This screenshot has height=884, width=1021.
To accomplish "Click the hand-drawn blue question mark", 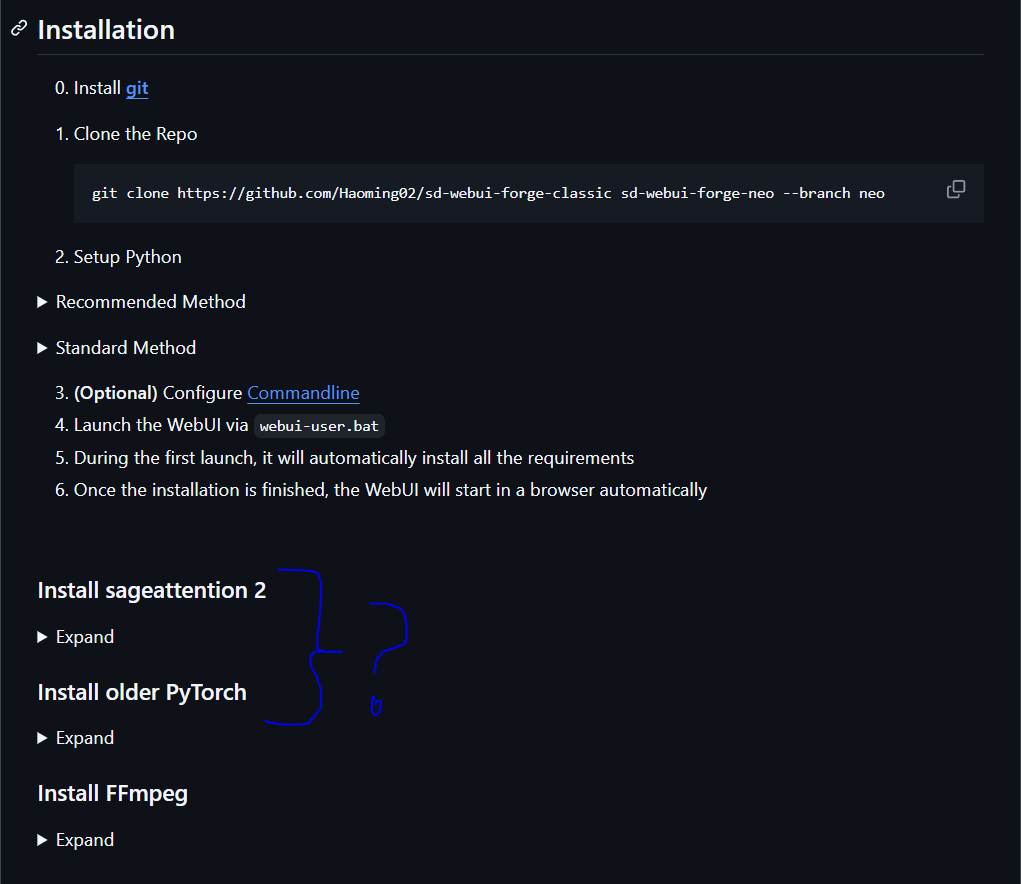I will [x=390, y=640].
